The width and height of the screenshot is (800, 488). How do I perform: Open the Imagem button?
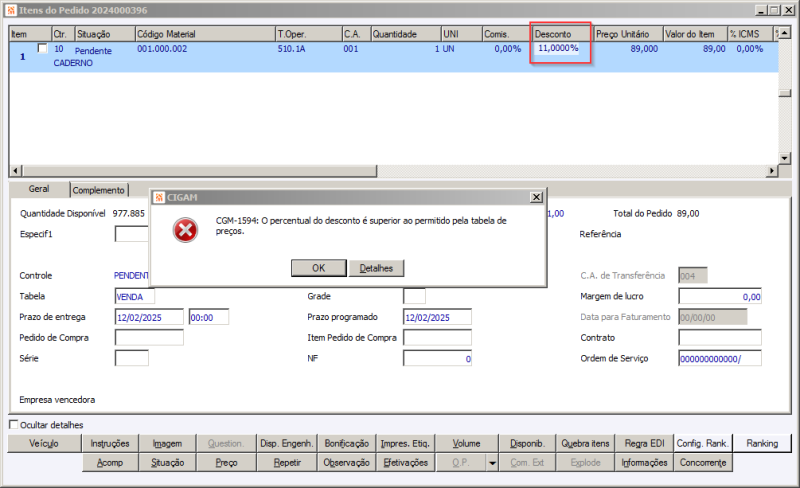tap(167, 443)
